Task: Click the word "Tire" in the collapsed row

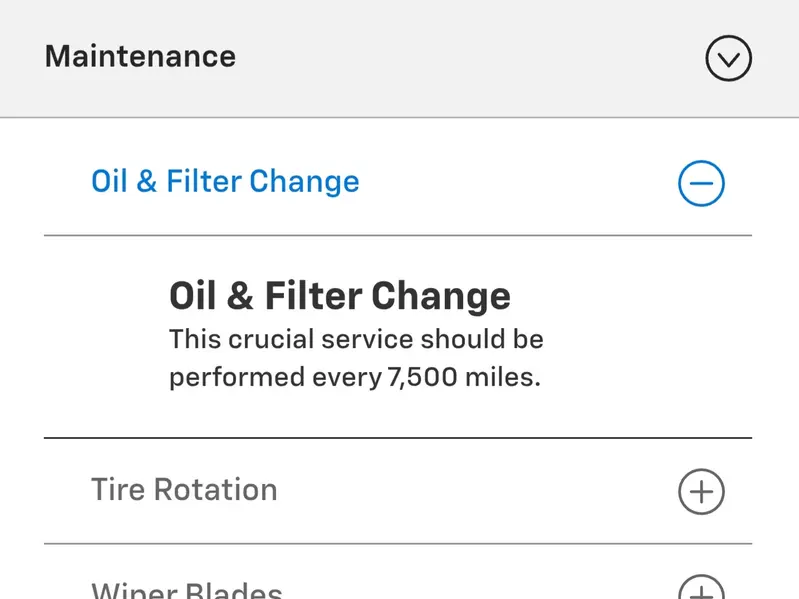Action: click(x=119, y=490)
